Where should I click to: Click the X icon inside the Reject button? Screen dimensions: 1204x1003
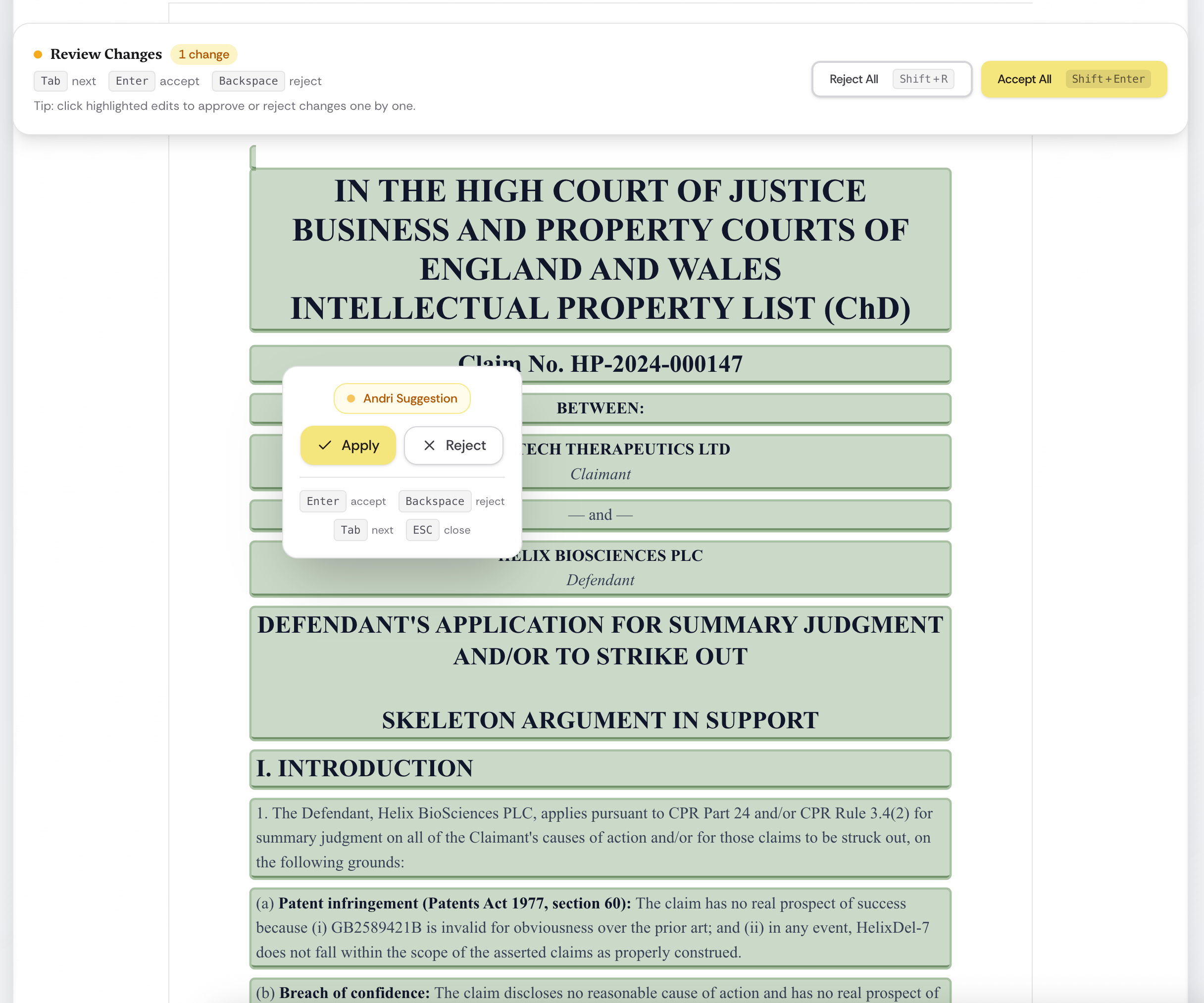429,445
